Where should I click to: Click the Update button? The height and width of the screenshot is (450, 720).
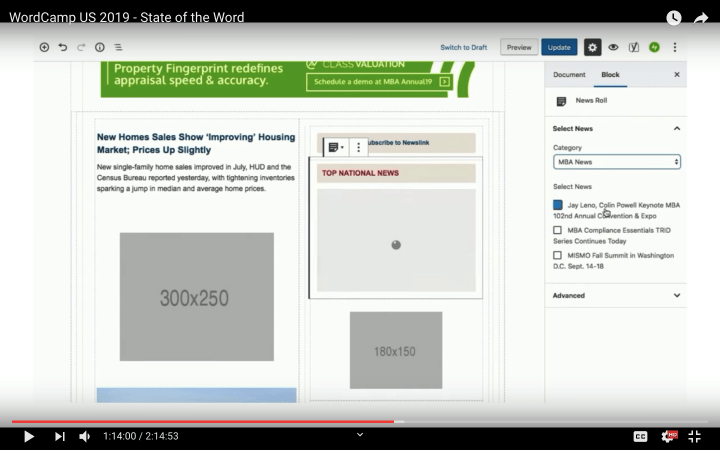click(x=559, y=47)
